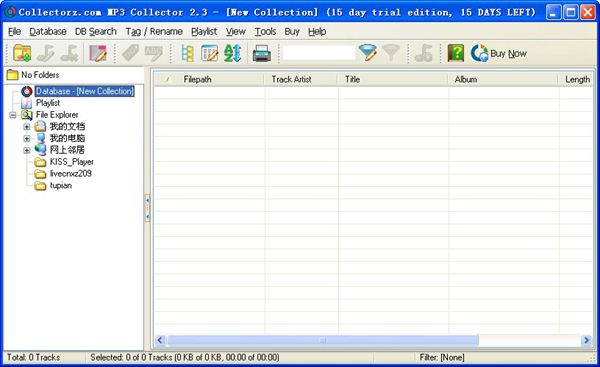Viewport: 600px width, 367px height.
Task: Open the Database menu
Action: point(48,31)
